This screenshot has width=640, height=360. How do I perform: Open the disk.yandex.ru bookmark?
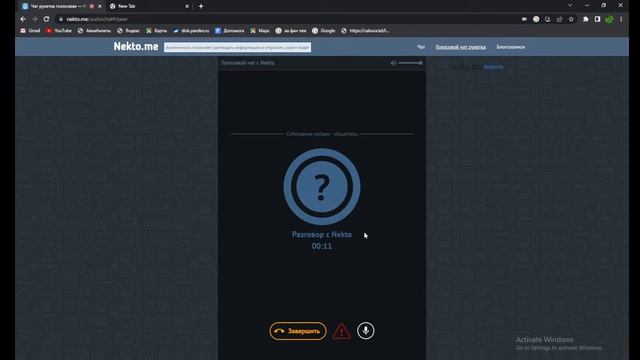click(191, 31)
